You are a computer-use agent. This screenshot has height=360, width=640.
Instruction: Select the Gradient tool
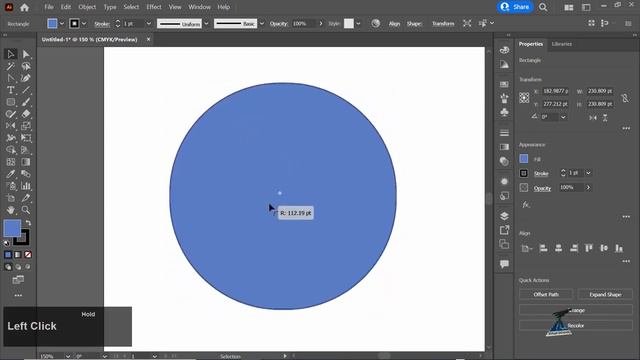click(x=26, y=162)
